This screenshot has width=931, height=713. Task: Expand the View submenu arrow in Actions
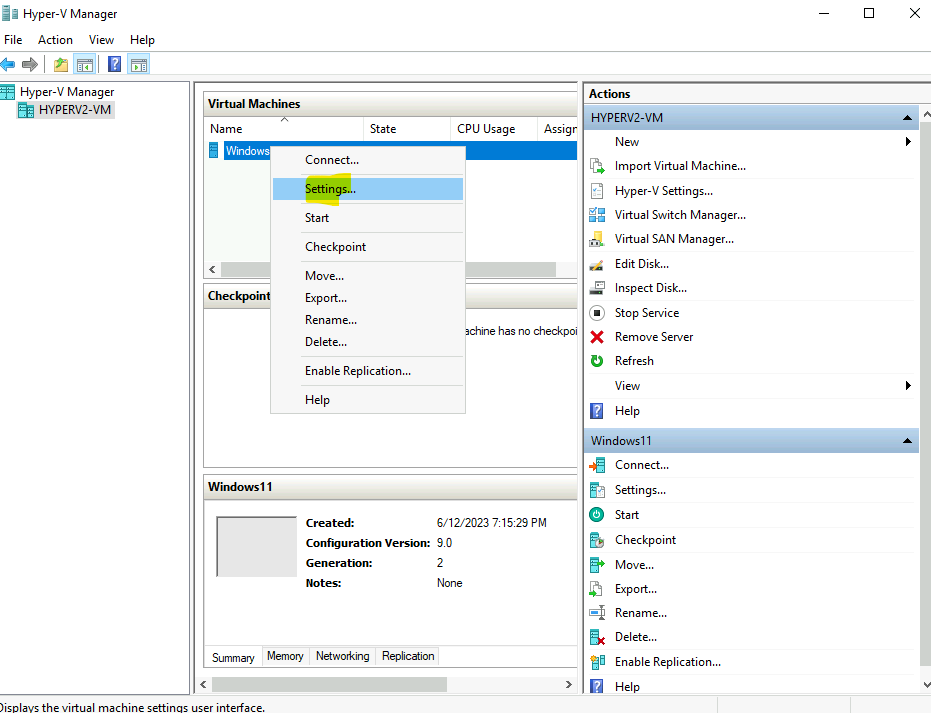click(908, 386)
